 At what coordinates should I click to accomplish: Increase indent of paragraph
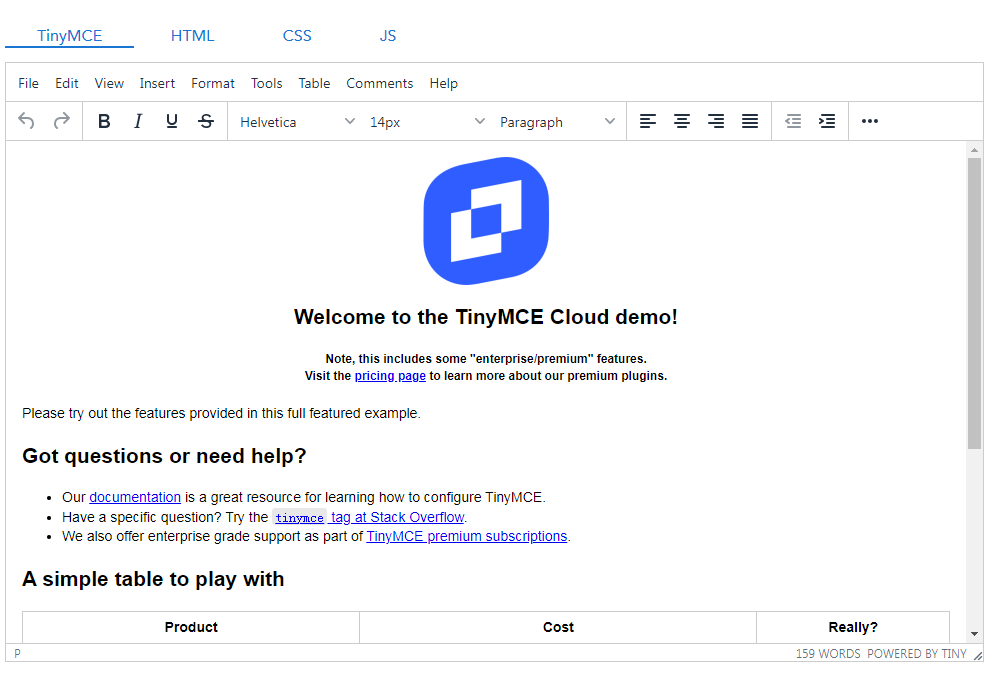tap(827, 121)
